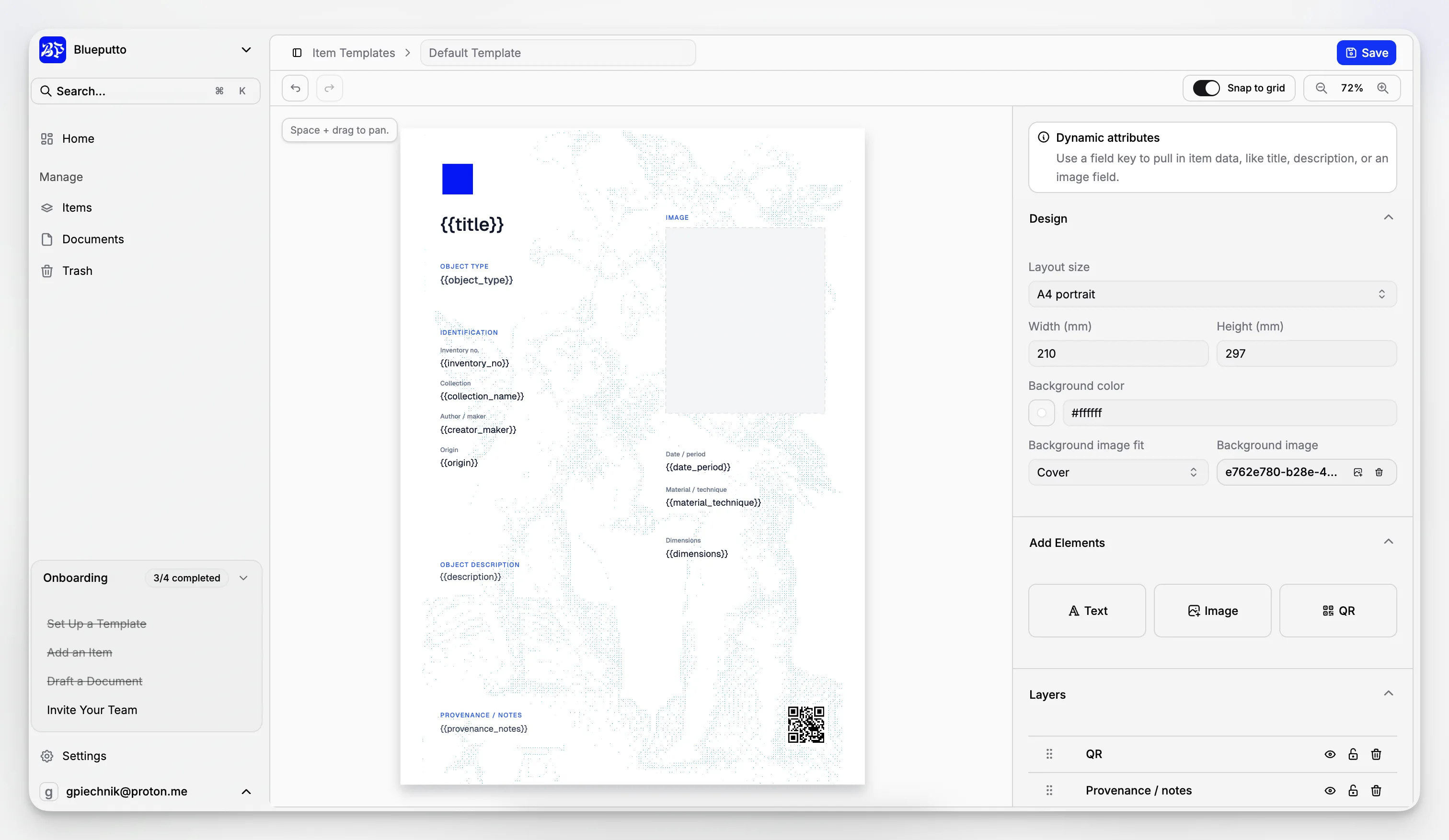Collapse the Add Elements section

[1388, 541]
